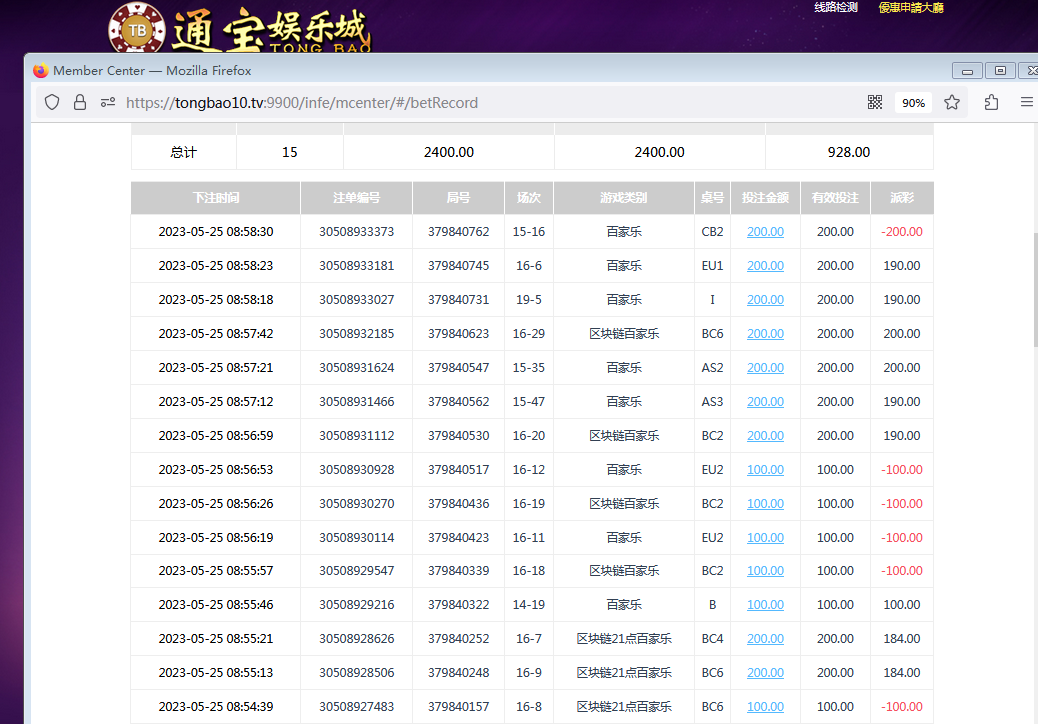Click the AS2 table cell
The width and height of the screenshot is (1038, 724).
(x=712, y=367)
